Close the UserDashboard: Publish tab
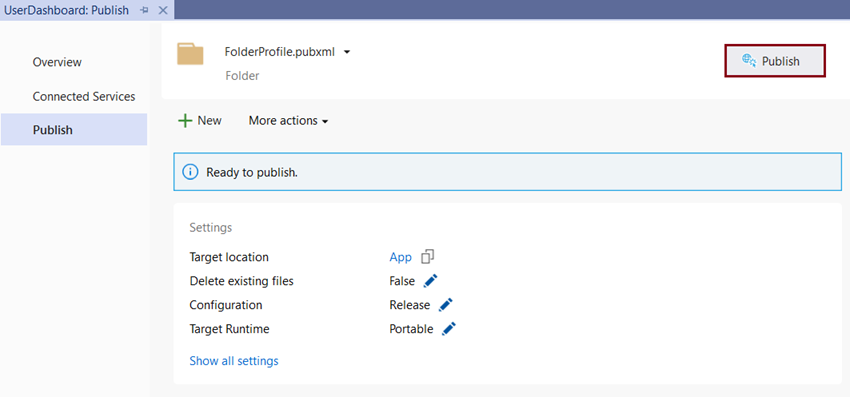Viewport: 850px width, 397px height. coord(163,10)
